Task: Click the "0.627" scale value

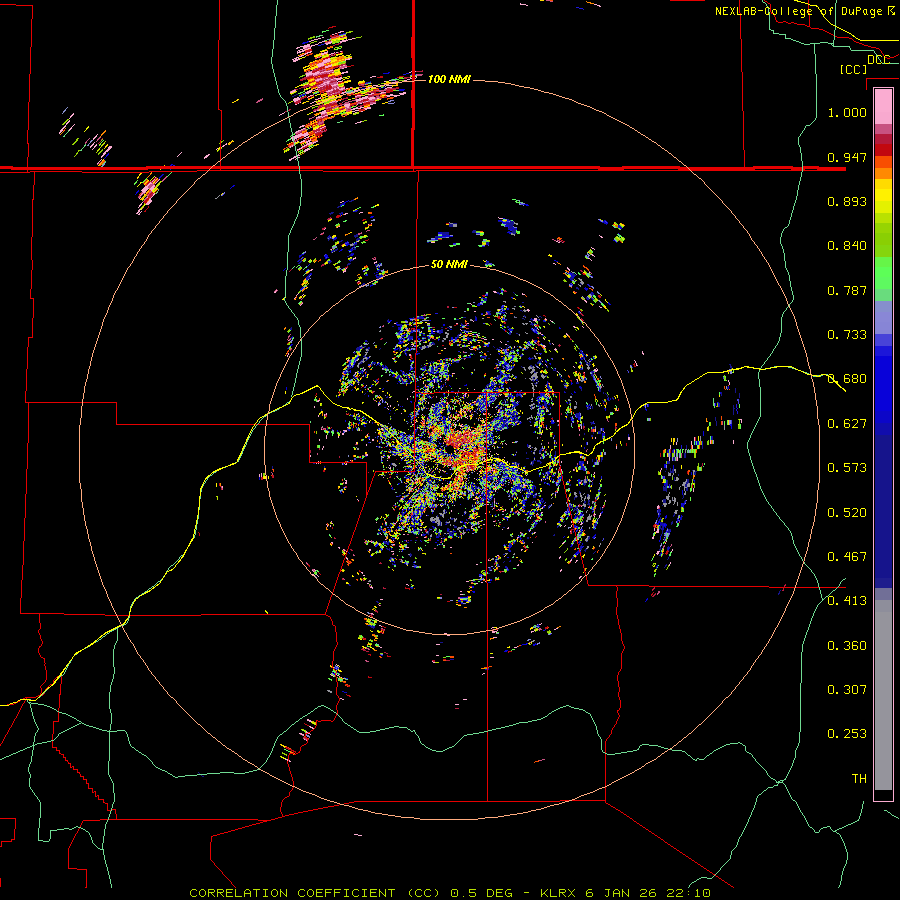Action: 847,424
